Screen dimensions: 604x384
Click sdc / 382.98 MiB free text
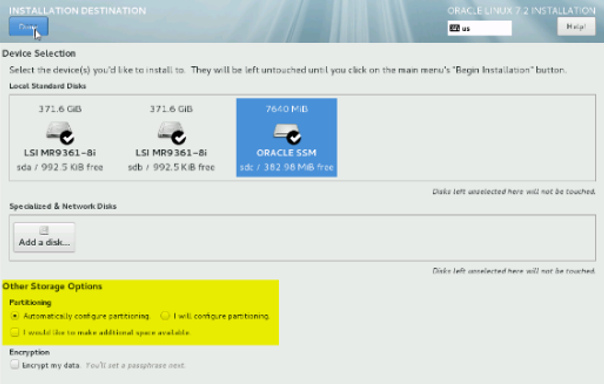(287, 167)
